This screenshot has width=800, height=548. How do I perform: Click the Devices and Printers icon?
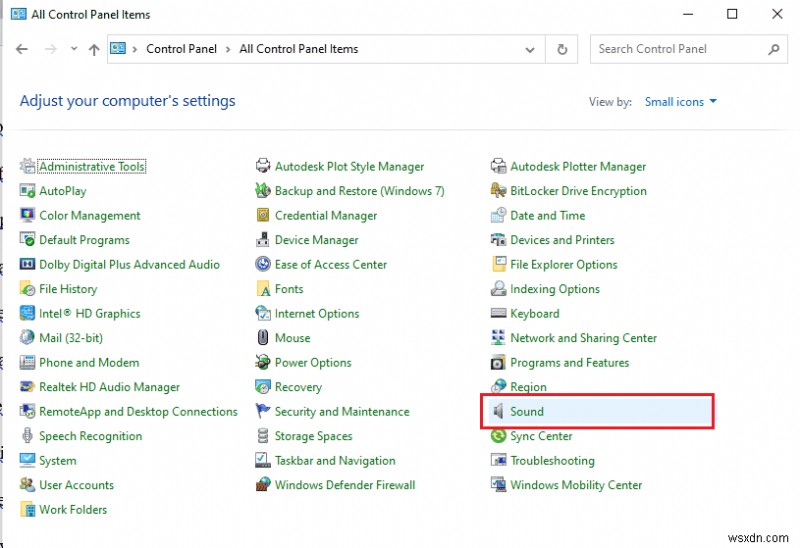[x=499, y=240]
